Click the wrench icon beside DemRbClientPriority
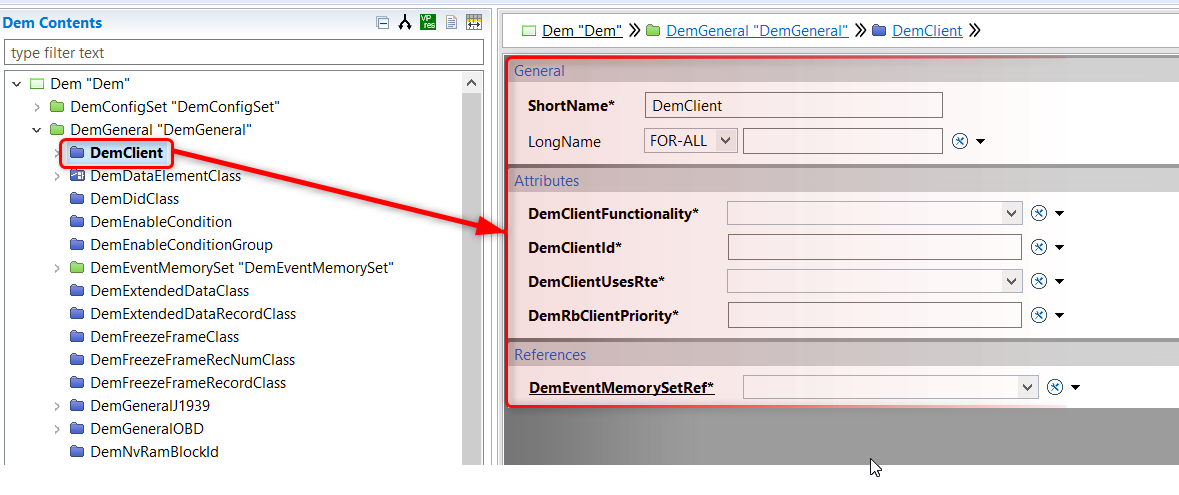 (x=1038, y=315)
